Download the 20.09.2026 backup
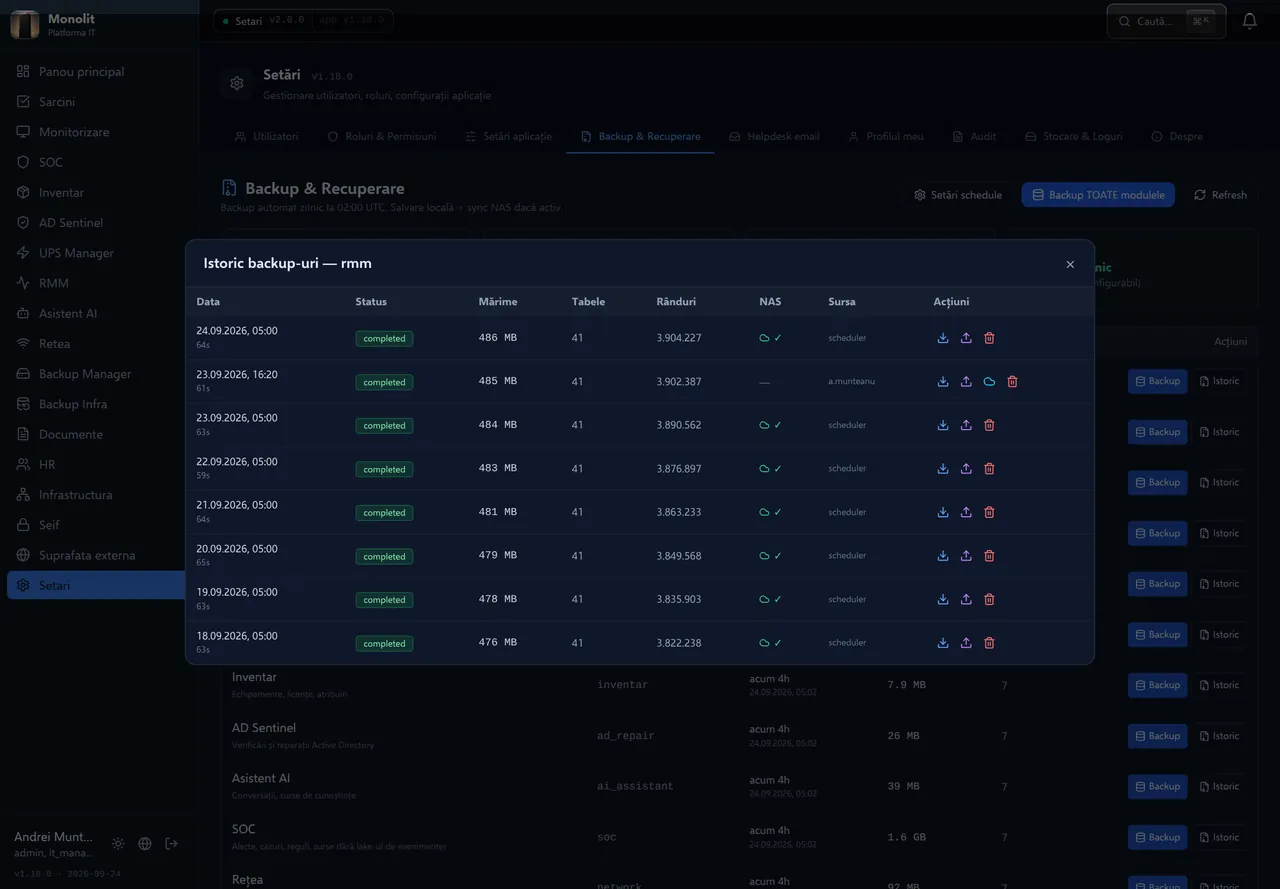The width and height of the screenshot is (1280, 889). click(x=943, y=556)
